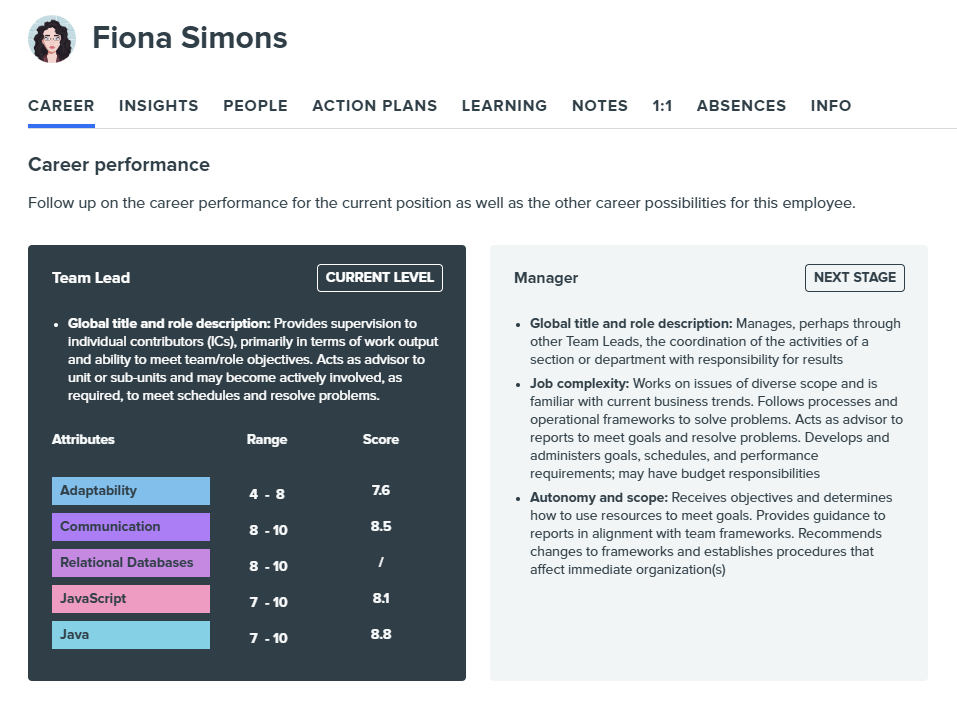This screenshot has width=957, height=707.
Task: Open the INSIGHTS tab
Action: [158, 105]
